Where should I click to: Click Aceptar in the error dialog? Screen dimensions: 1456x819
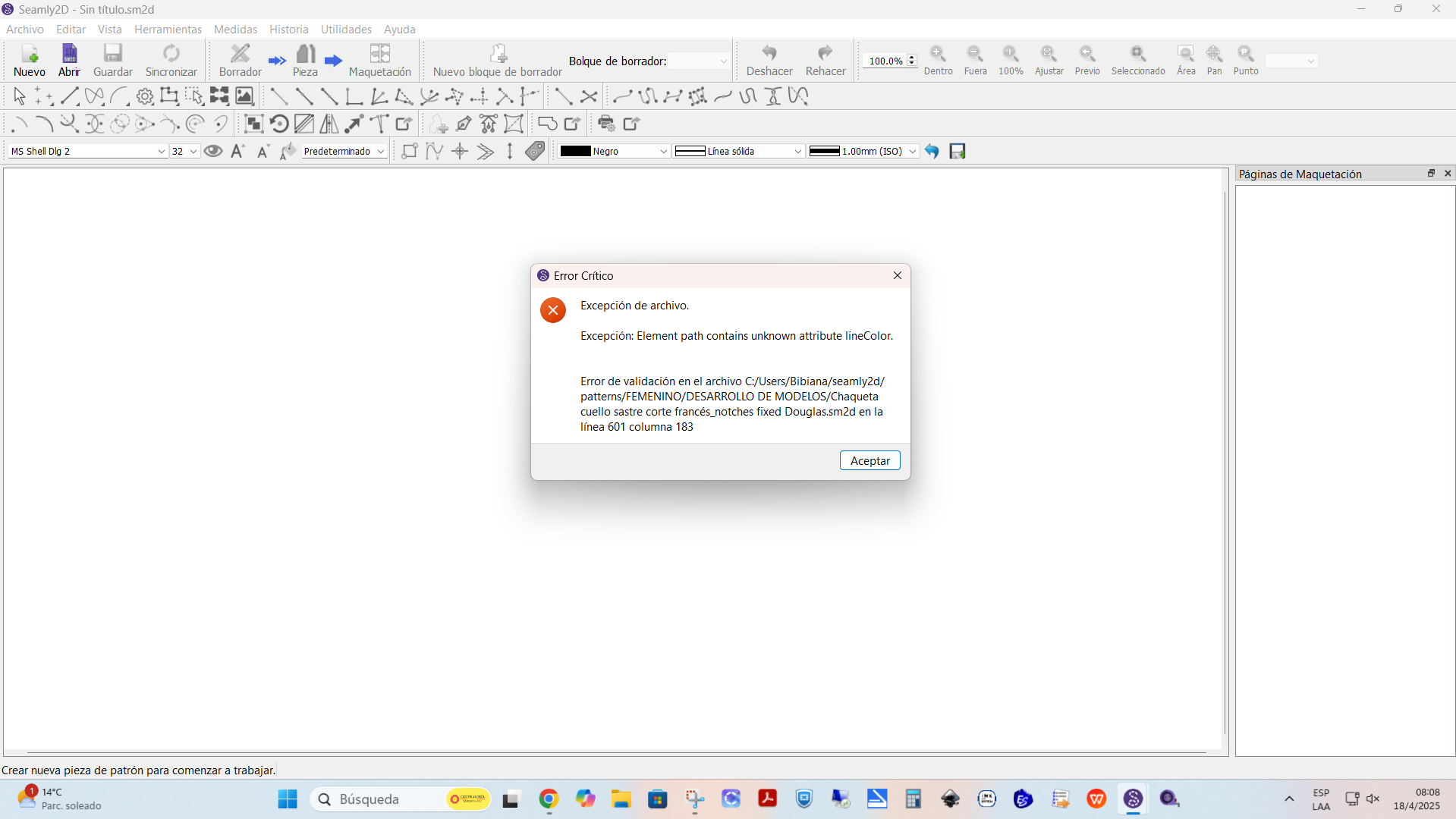(x=870, y=460)
